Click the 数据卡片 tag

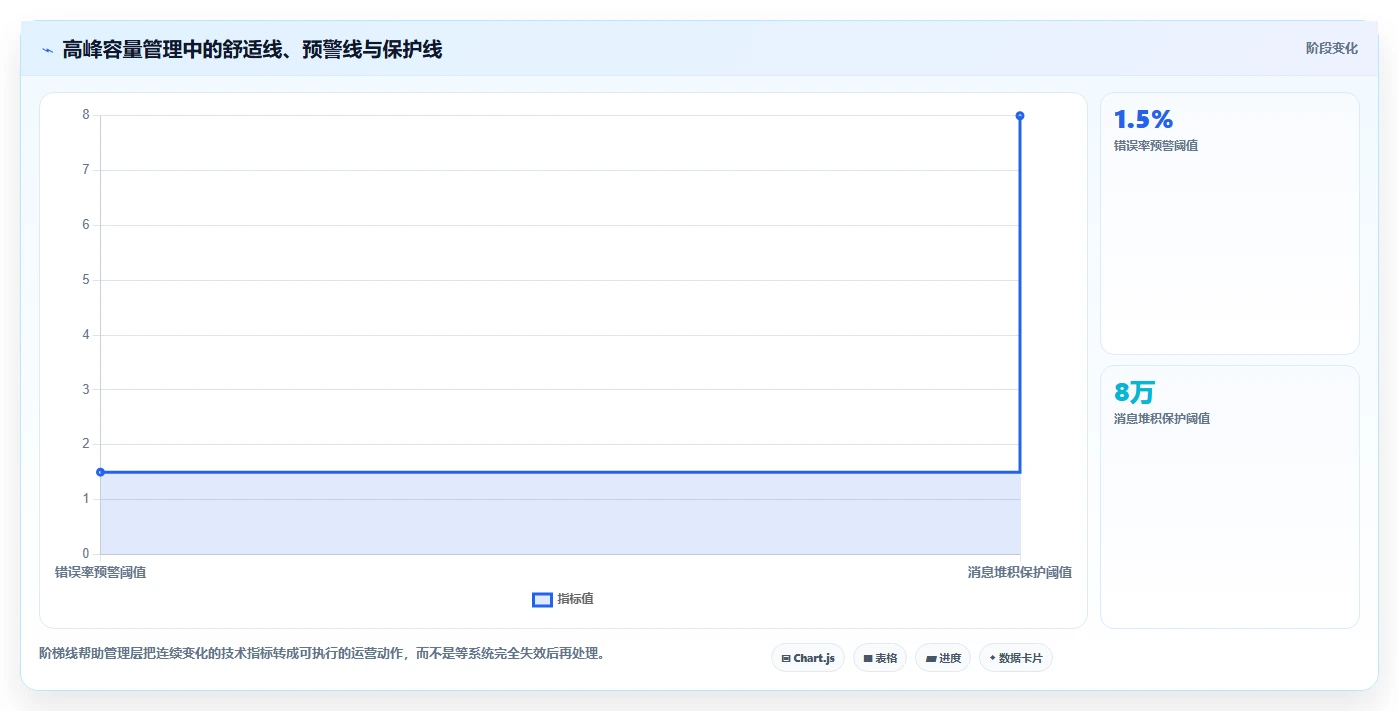(1016, 658)
